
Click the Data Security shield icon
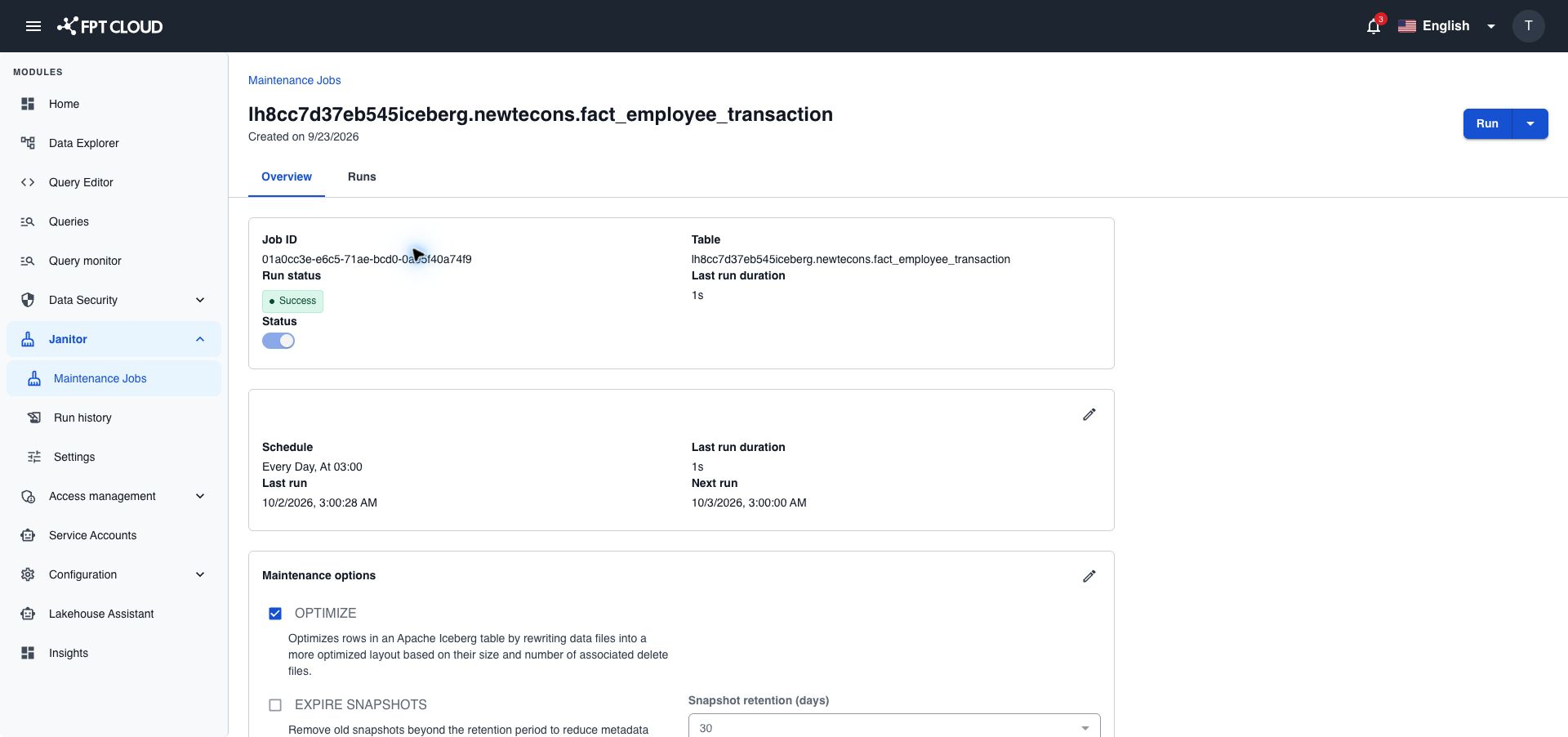[x=28, y=300]
